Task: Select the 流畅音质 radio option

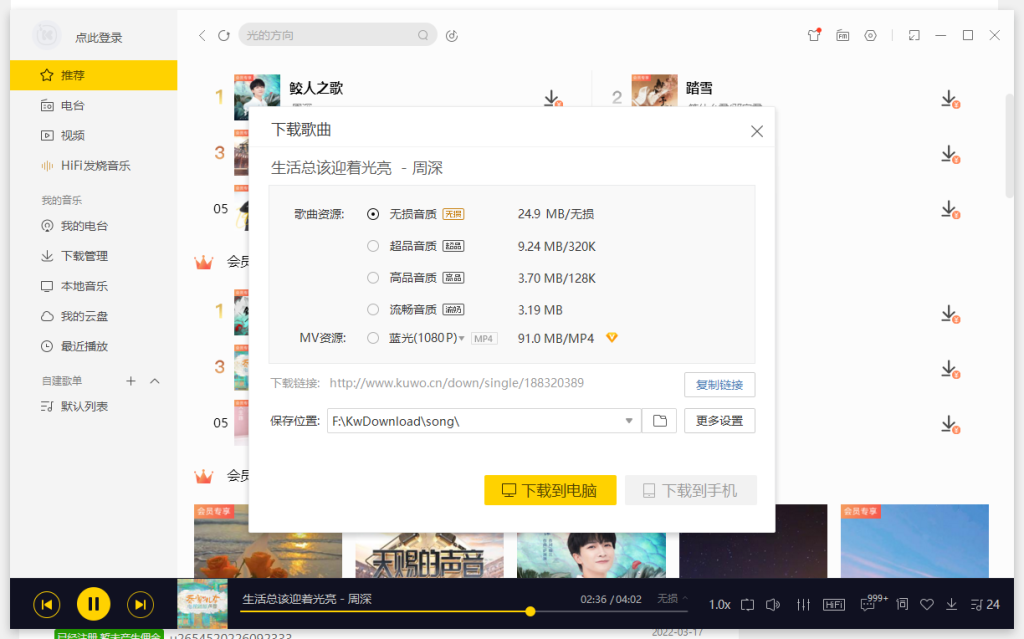Action: [x=373, y=310]
